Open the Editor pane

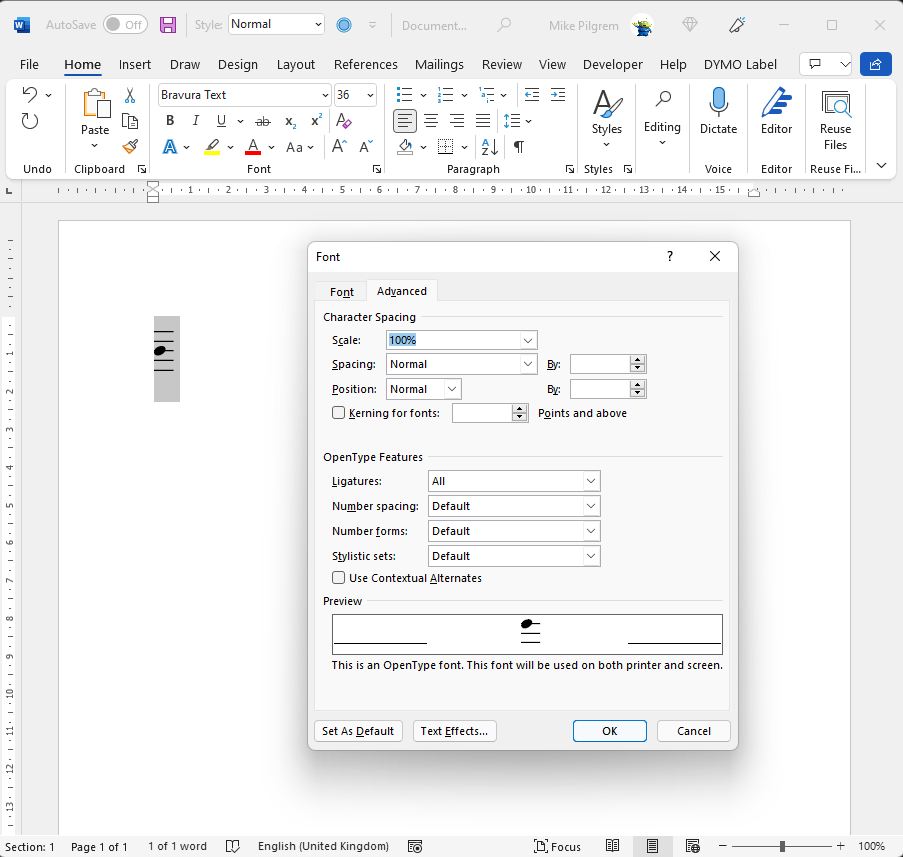[x=776, y=111]
